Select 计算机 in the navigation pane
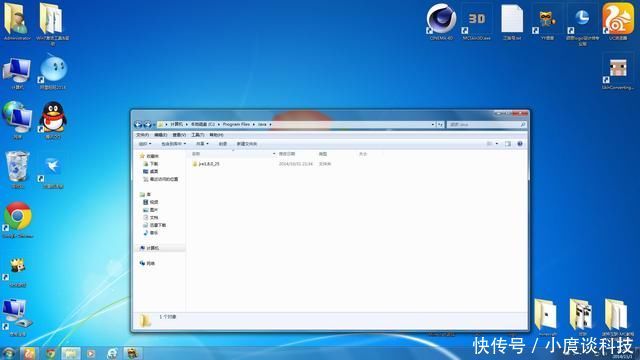 [149, 248]
